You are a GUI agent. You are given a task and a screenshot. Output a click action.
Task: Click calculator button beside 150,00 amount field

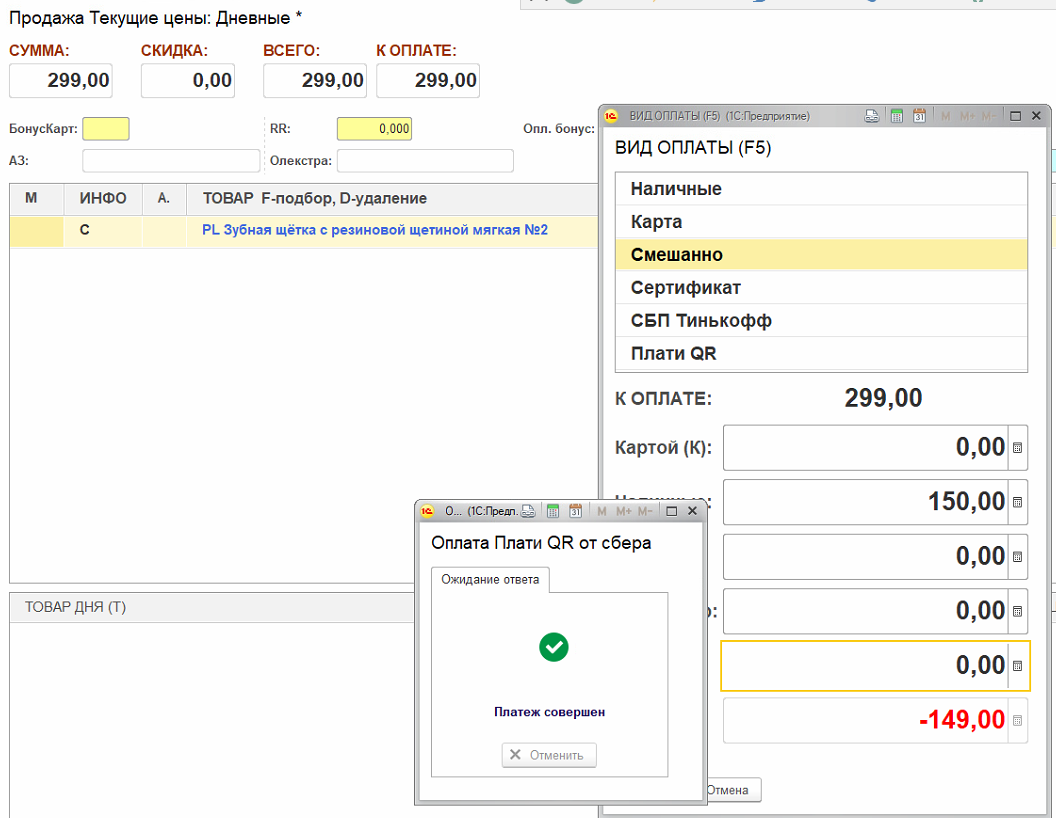click(1018, 502)
